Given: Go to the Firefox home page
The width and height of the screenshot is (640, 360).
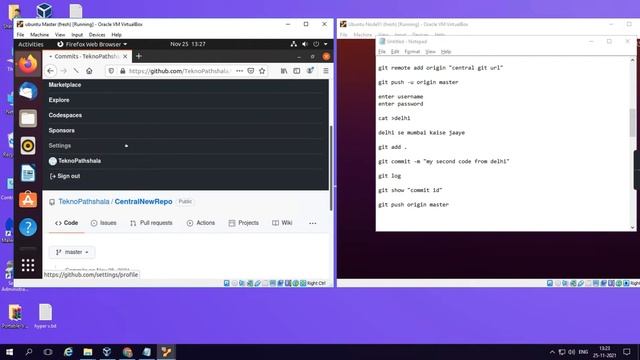Looking at the screenshot, I should [x=89, y=71].
